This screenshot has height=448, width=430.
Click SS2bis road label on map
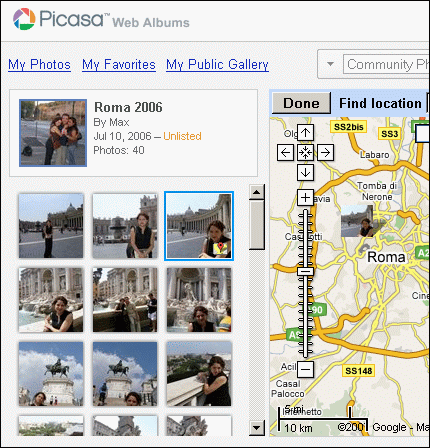[348, 127]
